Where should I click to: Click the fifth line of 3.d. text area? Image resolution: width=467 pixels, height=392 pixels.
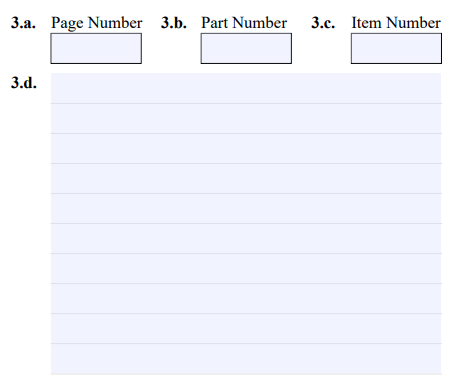coord(246,208)
